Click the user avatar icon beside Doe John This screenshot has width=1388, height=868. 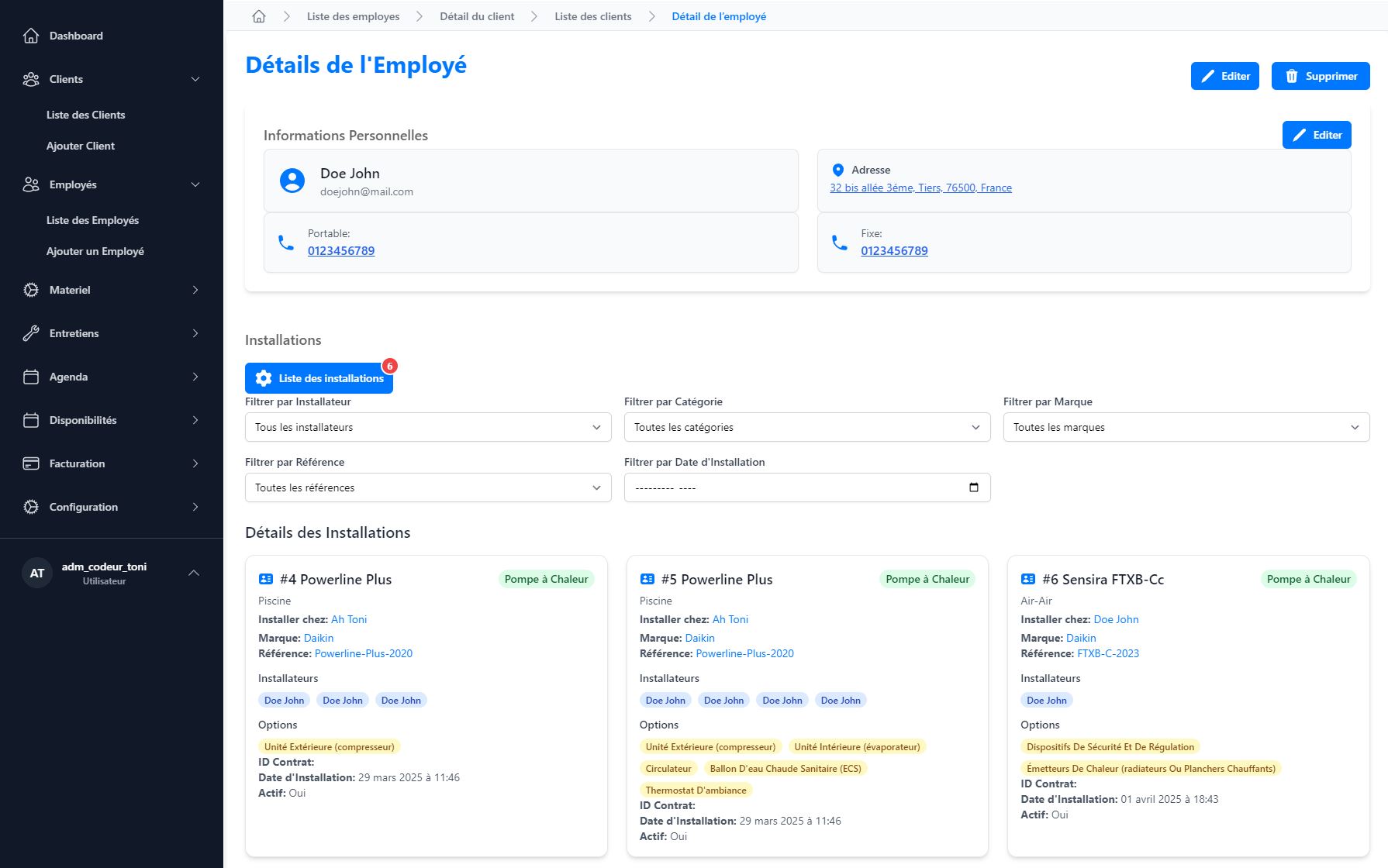click(292, 181)
